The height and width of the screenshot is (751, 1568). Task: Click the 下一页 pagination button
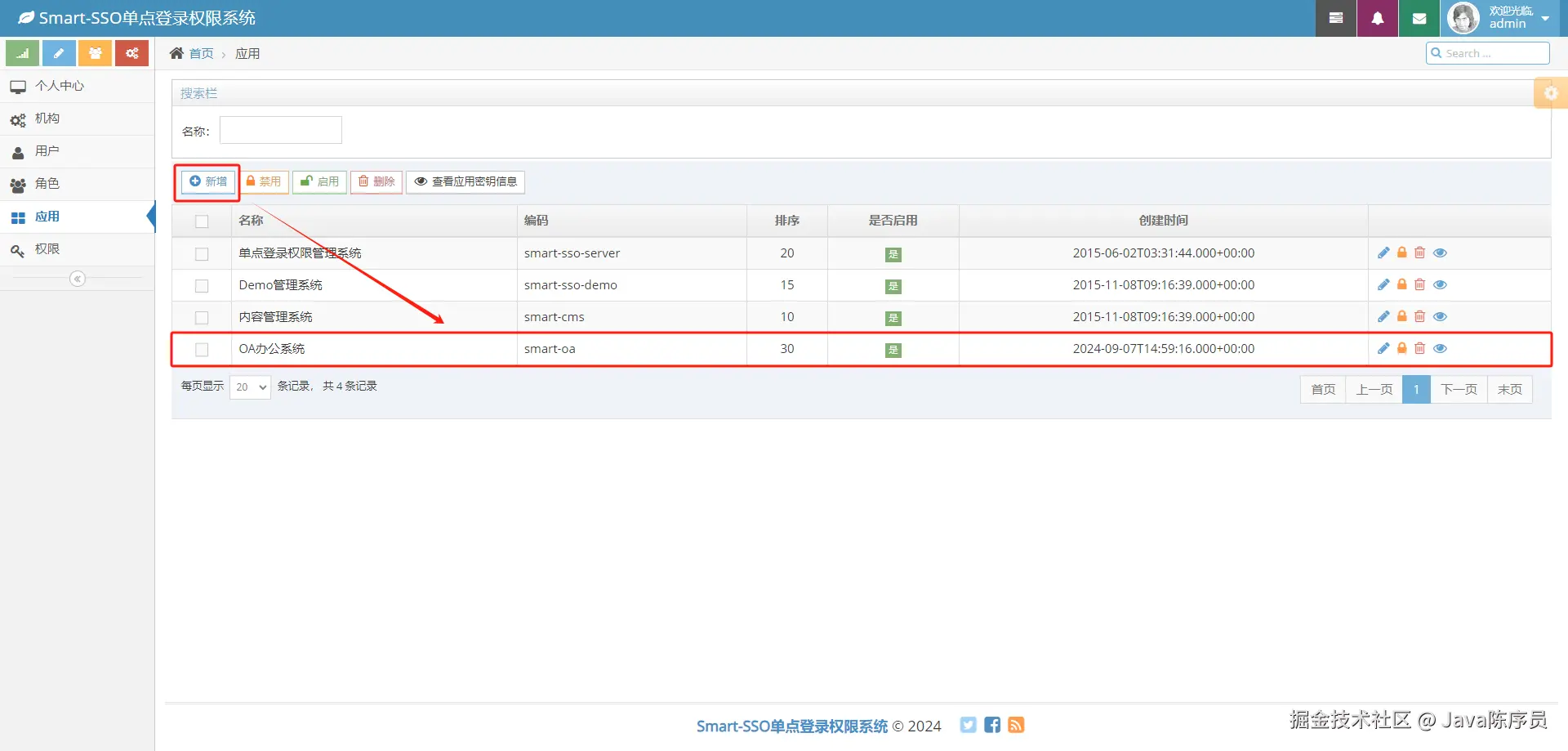[x=1459, y=389]
